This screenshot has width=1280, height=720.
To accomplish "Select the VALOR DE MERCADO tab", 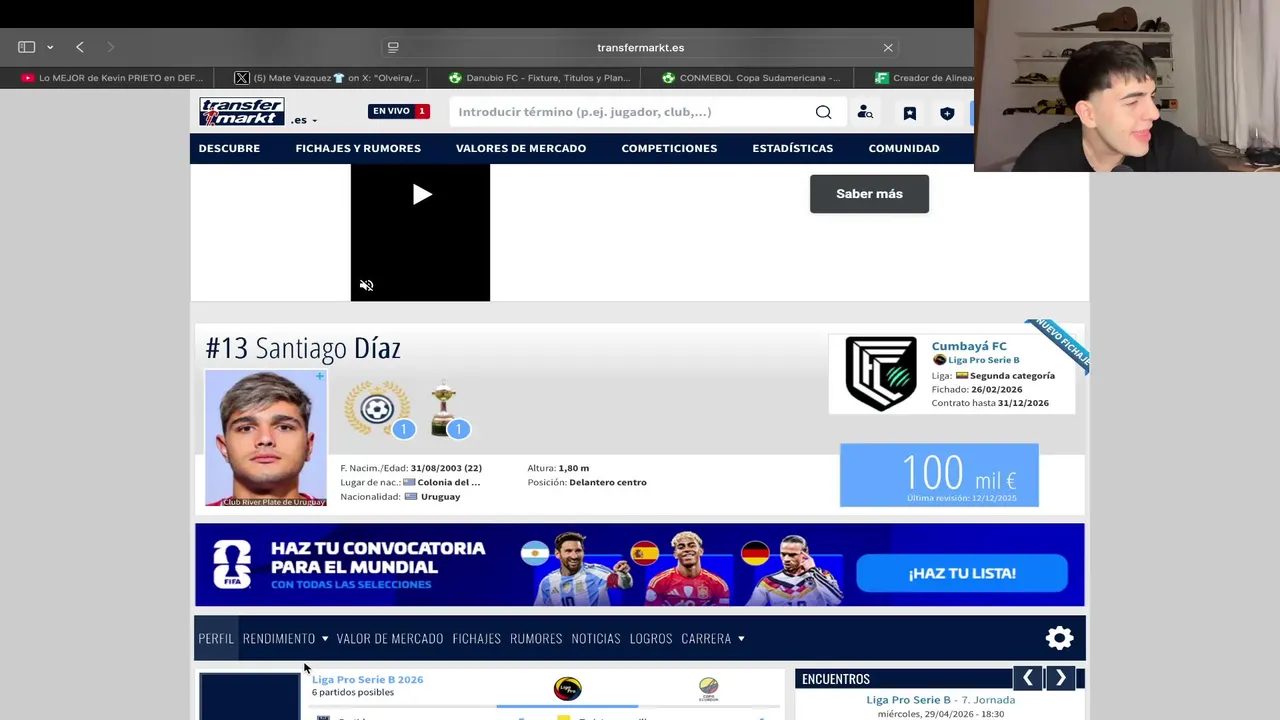I will click(390, 638).
